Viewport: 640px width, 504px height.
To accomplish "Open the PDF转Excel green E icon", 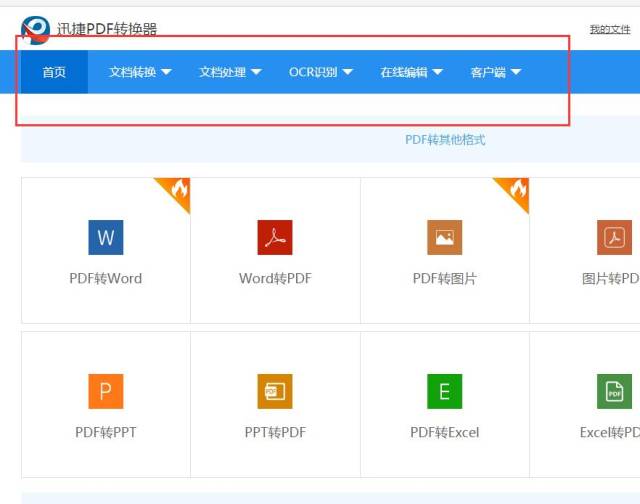I will coord(444,391).
